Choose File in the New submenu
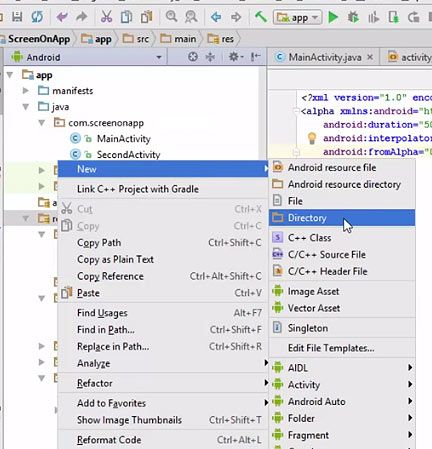Screen dimensions: 432x449 click(x=342, y=201)
